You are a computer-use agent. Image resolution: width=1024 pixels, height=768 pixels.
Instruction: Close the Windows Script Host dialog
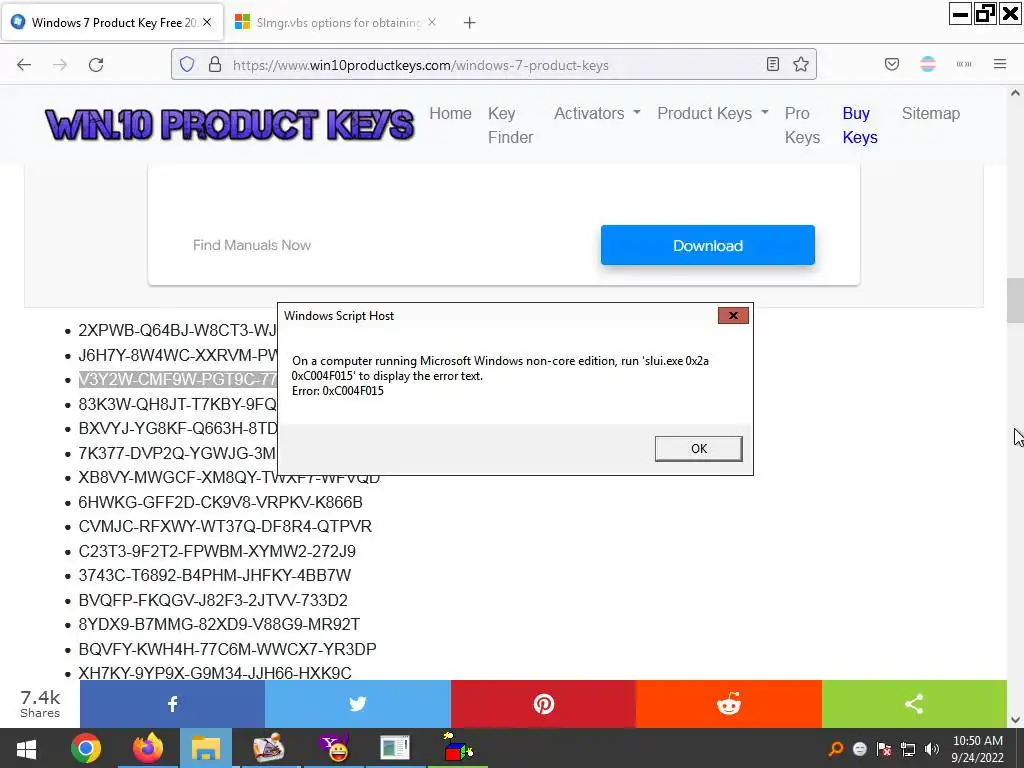(x=733, y=316)
